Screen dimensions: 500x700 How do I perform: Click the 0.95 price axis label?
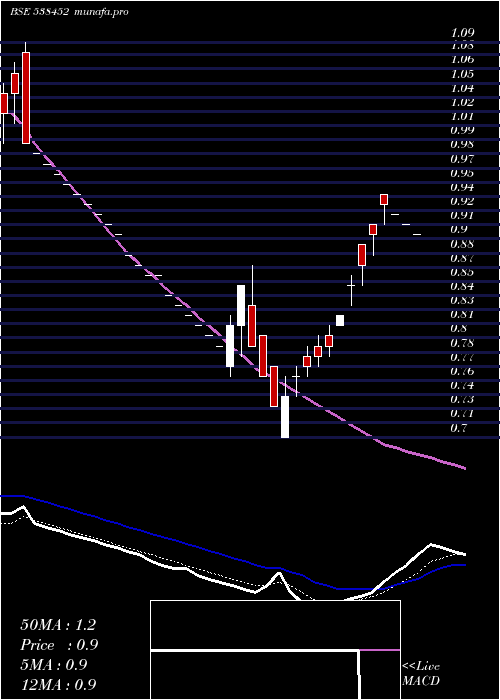coord(462,173)
